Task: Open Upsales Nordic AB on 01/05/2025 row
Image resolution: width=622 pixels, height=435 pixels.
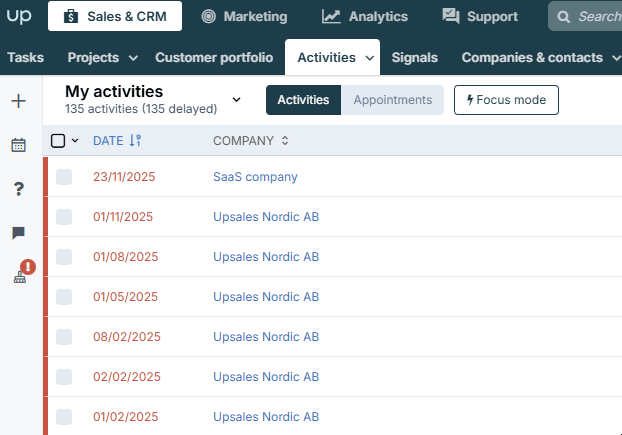Action: point(266,297)
